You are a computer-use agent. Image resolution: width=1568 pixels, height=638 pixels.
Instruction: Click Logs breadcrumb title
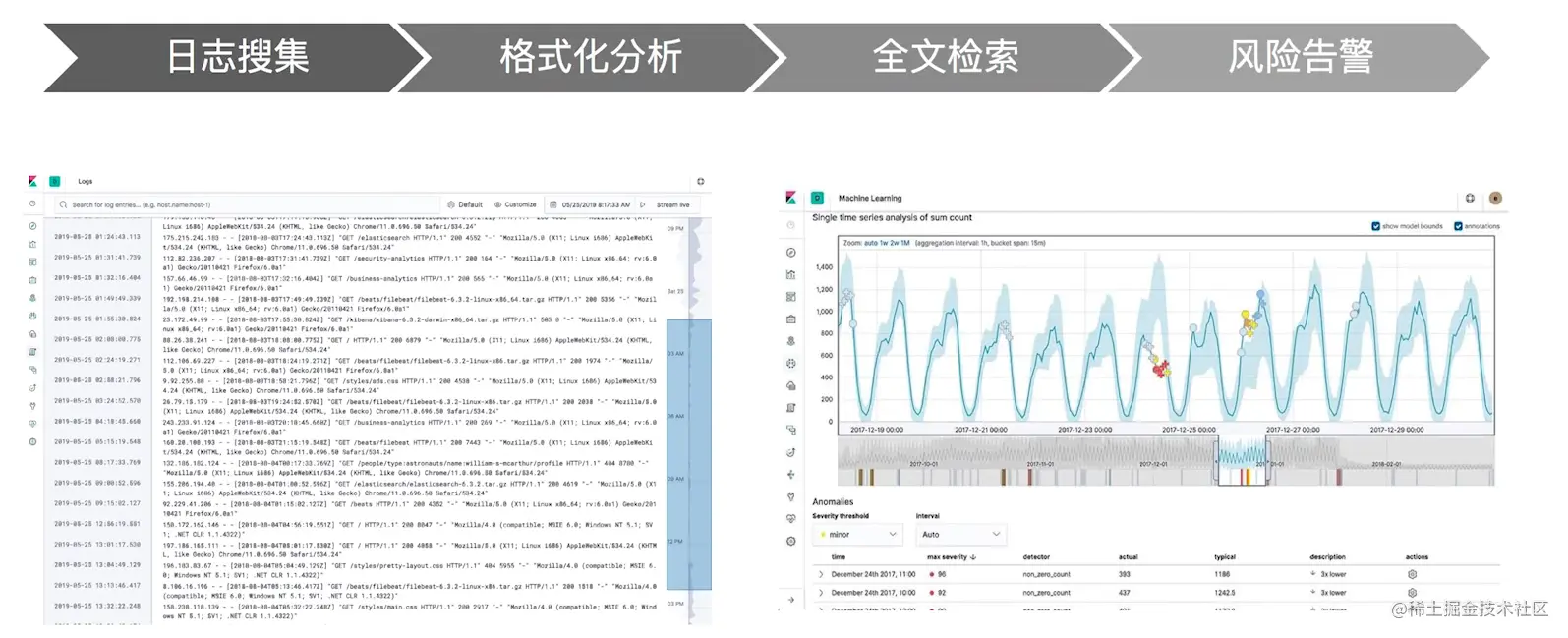click(86, 181)
